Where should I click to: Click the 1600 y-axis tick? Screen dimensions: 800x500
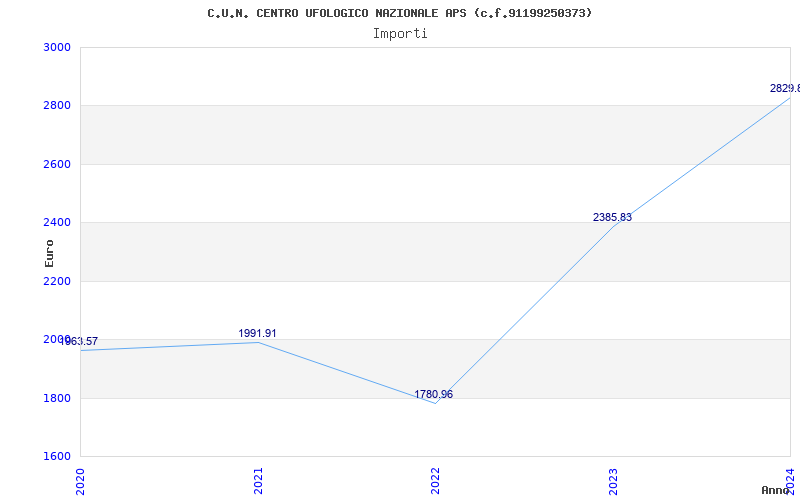(x=55, y=456)
